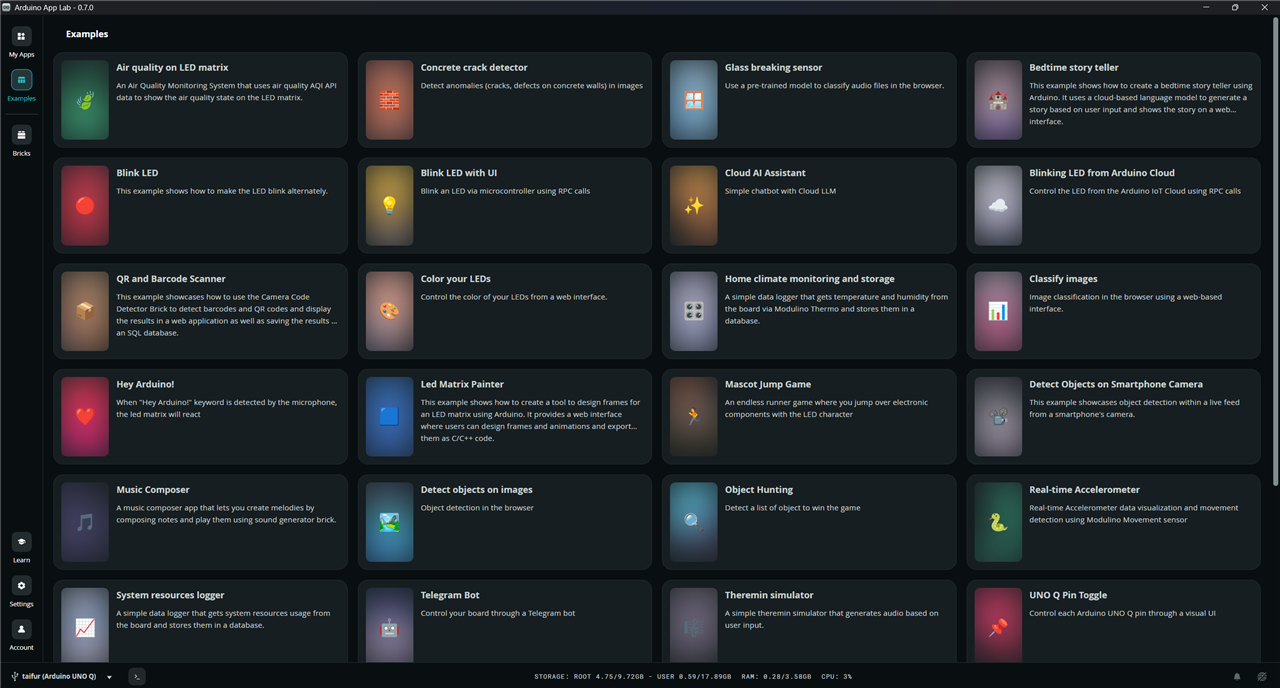Click the Arduino Cloud white cloud icon
The width and height of the screenshot is (1280, 688).
pos(998,205)
